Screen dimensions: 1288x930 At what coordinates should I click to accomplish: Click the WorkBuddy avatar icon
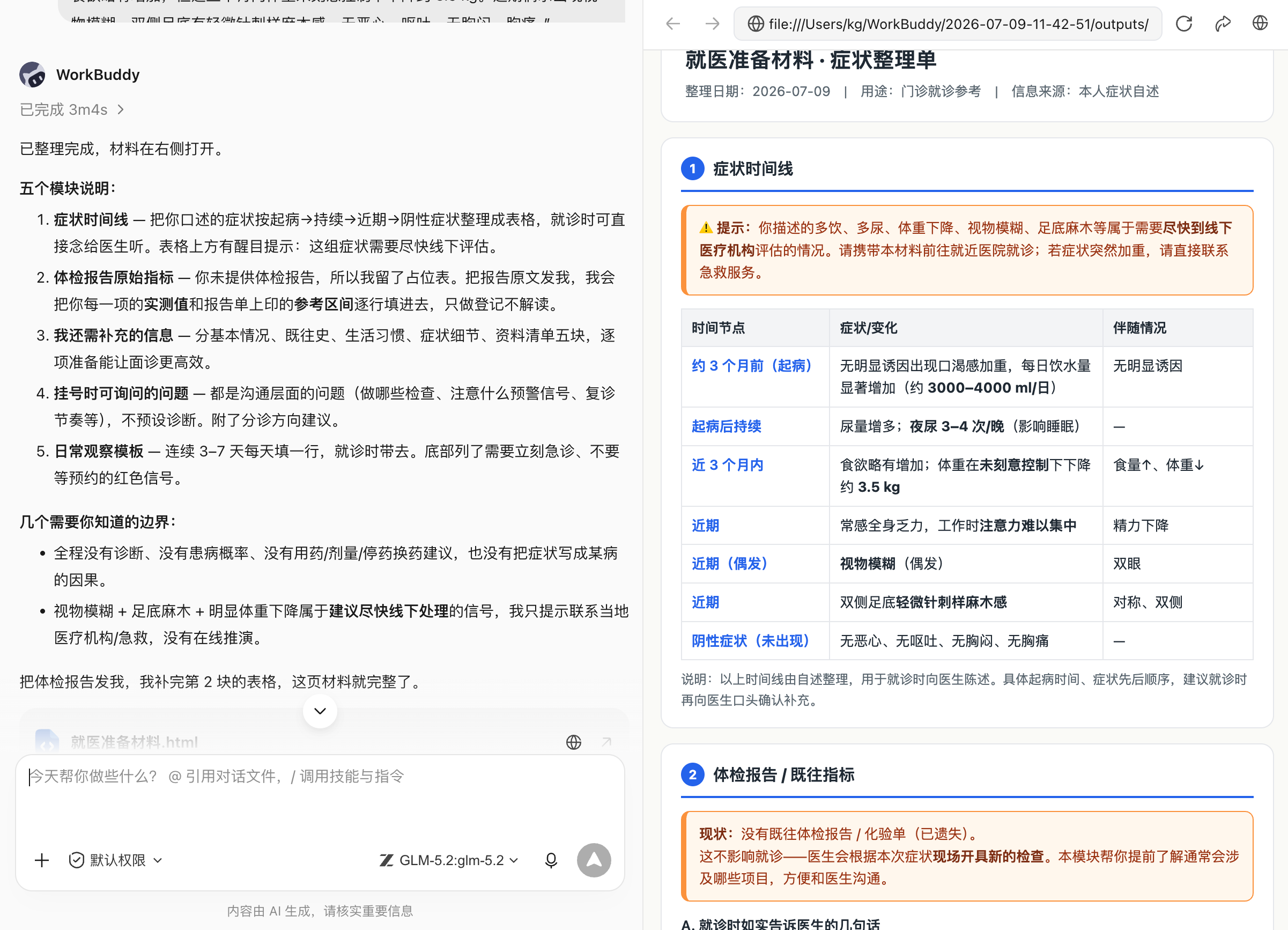pyautogui.click(x=32, y=75)
